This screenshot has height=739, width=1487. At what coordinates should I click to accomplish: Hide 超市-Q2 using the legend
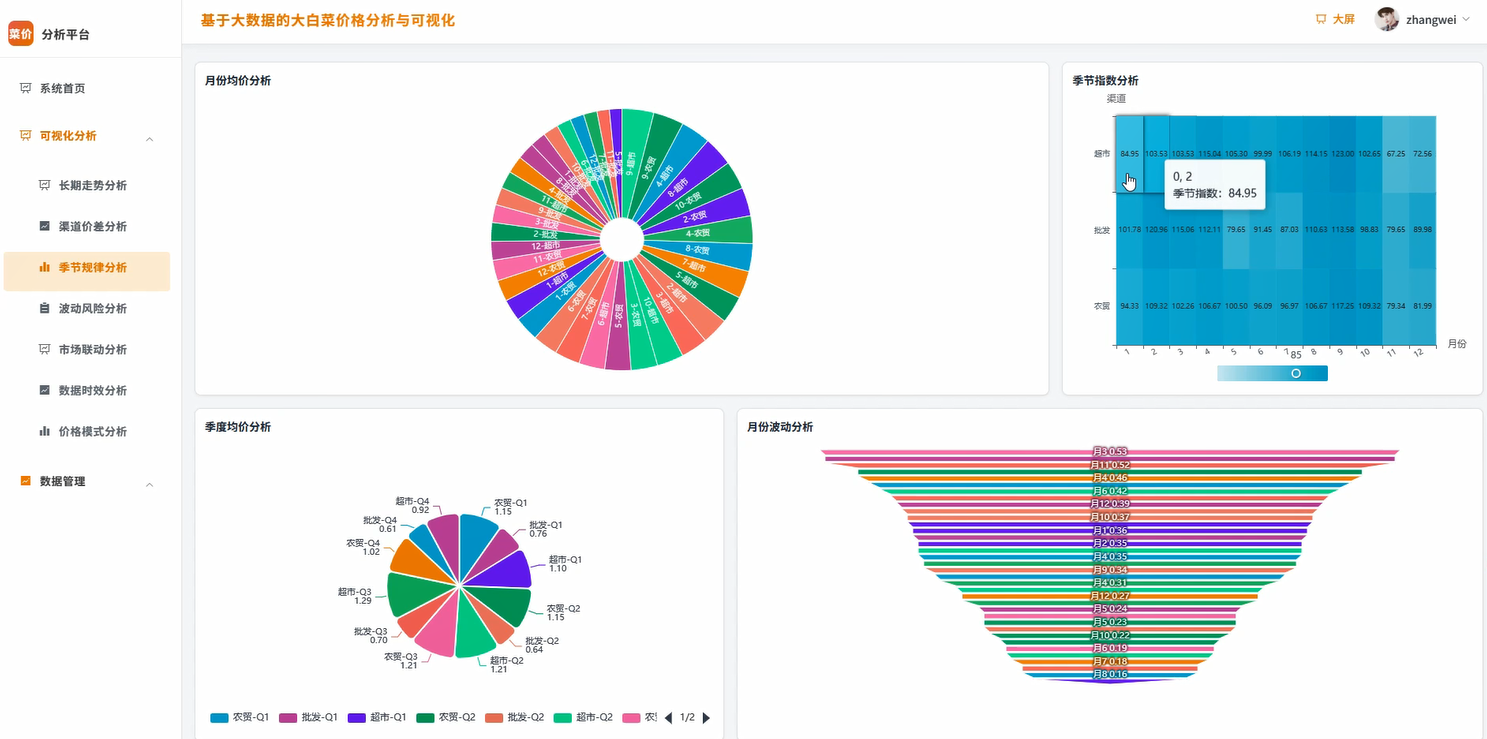(583, 717)
